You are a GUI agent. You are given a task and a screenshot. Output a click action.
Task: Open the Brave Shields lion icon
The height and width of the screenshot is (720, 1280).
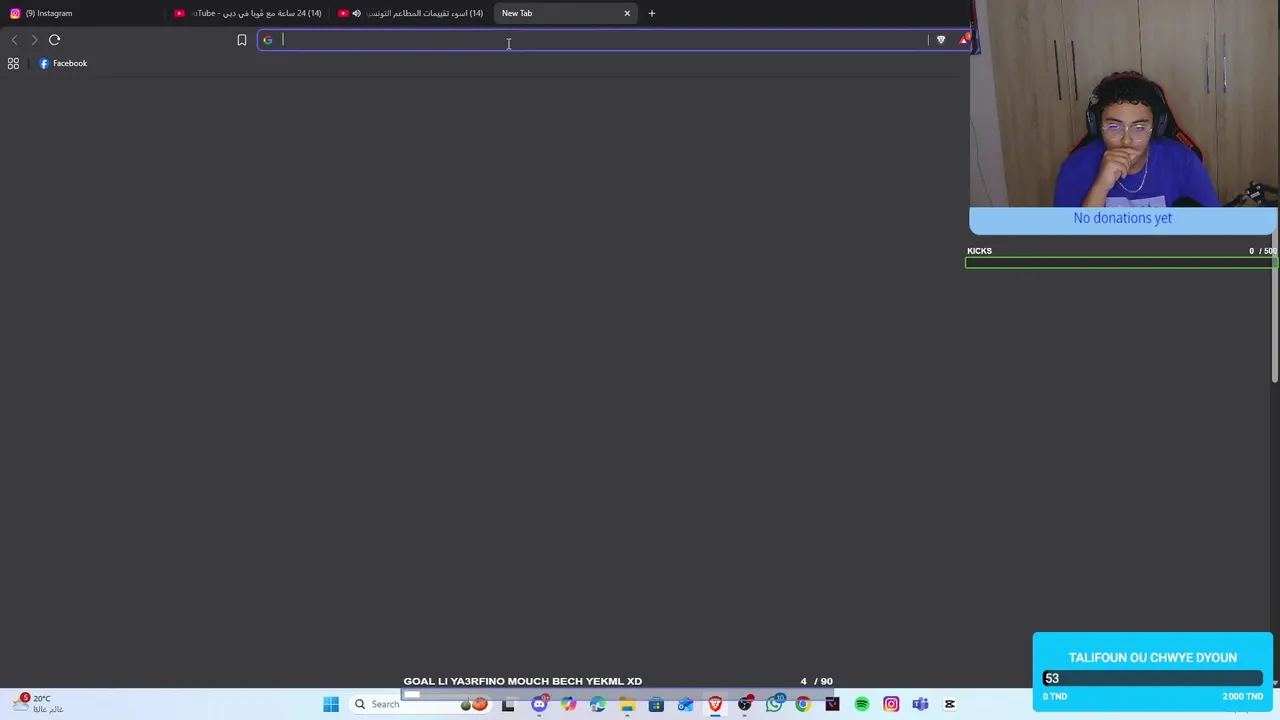tap(940, 40)
